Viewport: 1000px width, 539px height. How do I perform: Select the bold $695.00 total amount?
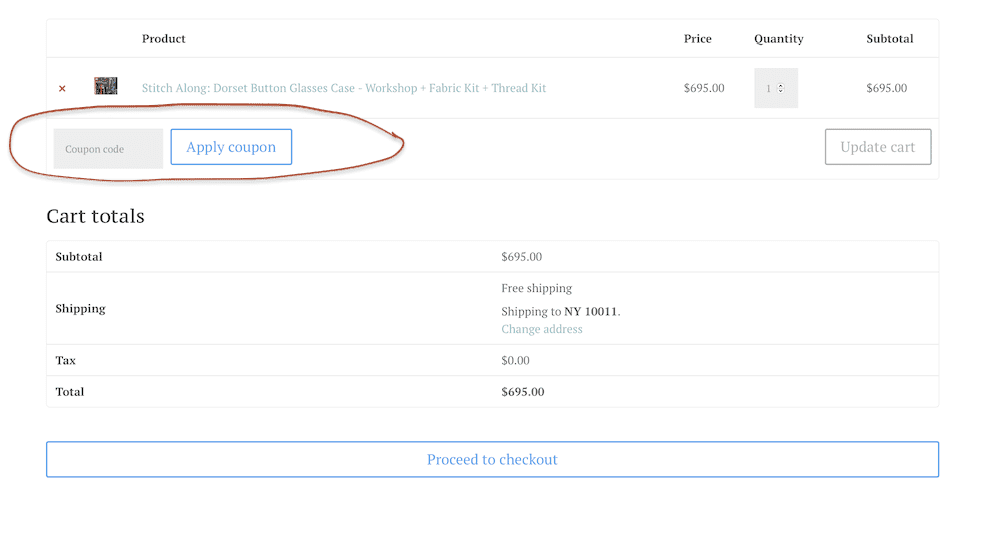(523, 392)
